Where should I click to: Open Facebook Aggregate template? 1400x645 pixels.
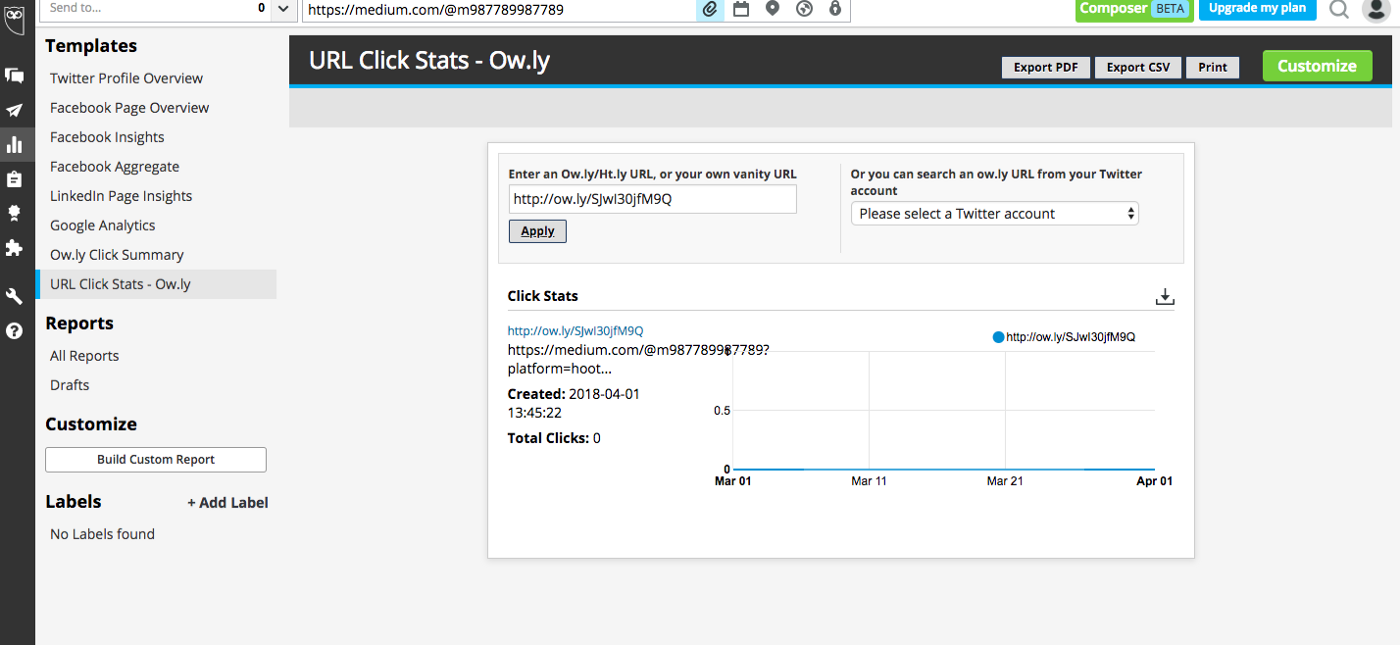point(115,166)
